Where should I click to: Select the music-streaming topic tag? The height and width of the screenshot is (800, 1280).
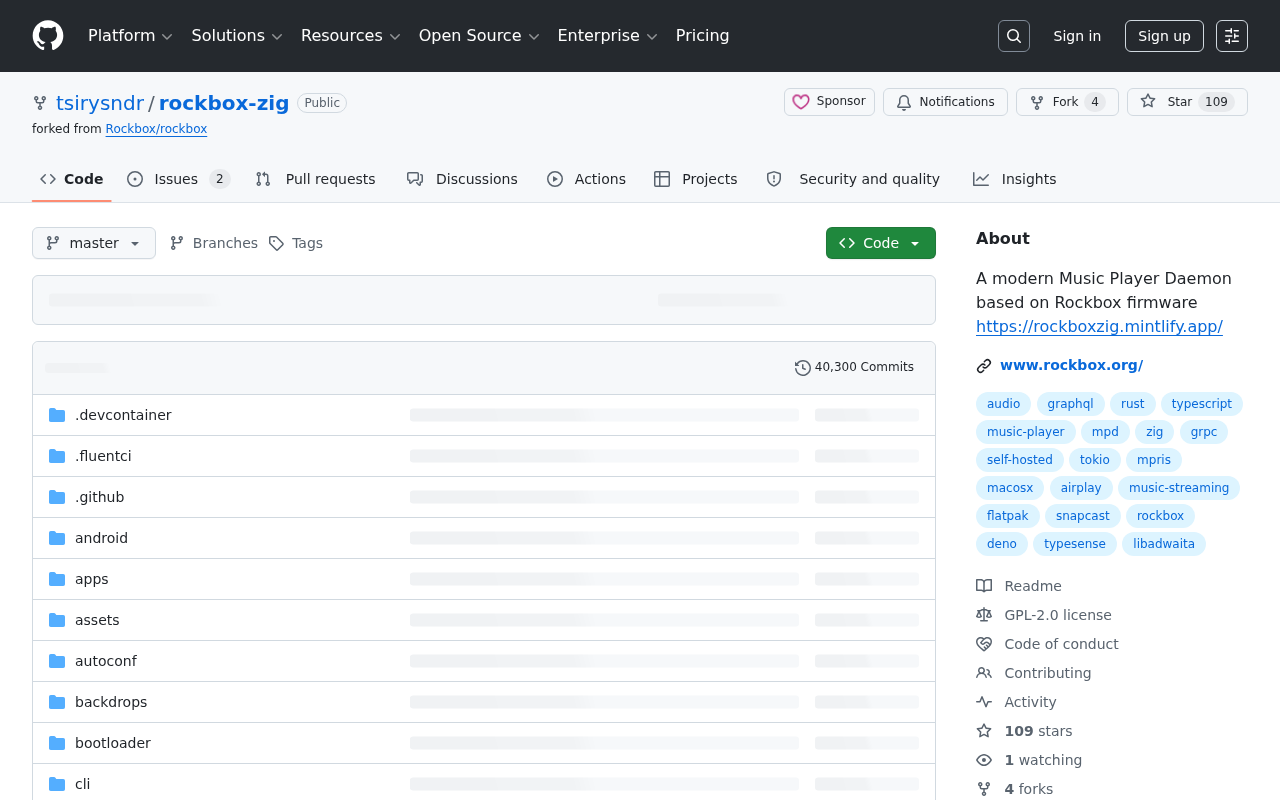coord(1178,488)
